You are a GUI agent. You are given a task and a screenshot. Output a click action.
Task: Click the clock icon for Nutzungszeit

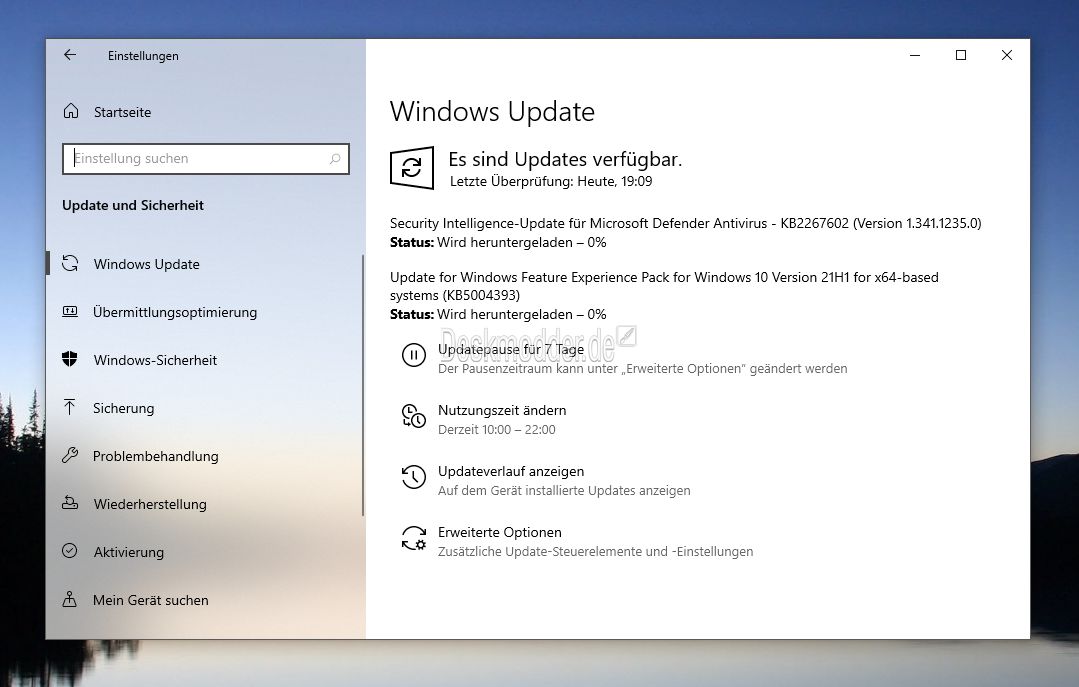point(414,416)
